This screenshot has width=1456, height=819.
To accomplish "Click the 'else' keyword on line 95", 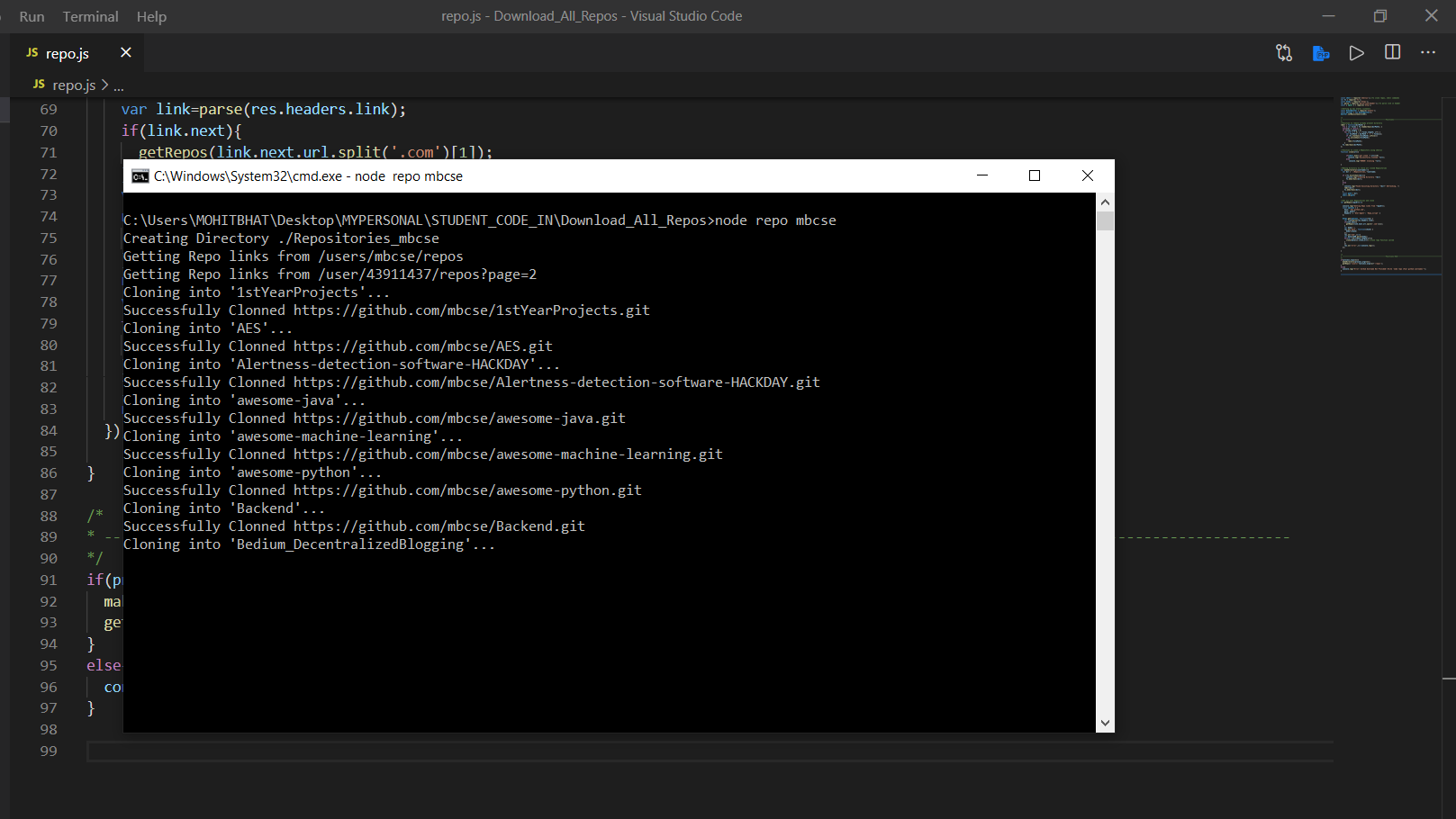I will pyautogui.click(x=104, y=666).
